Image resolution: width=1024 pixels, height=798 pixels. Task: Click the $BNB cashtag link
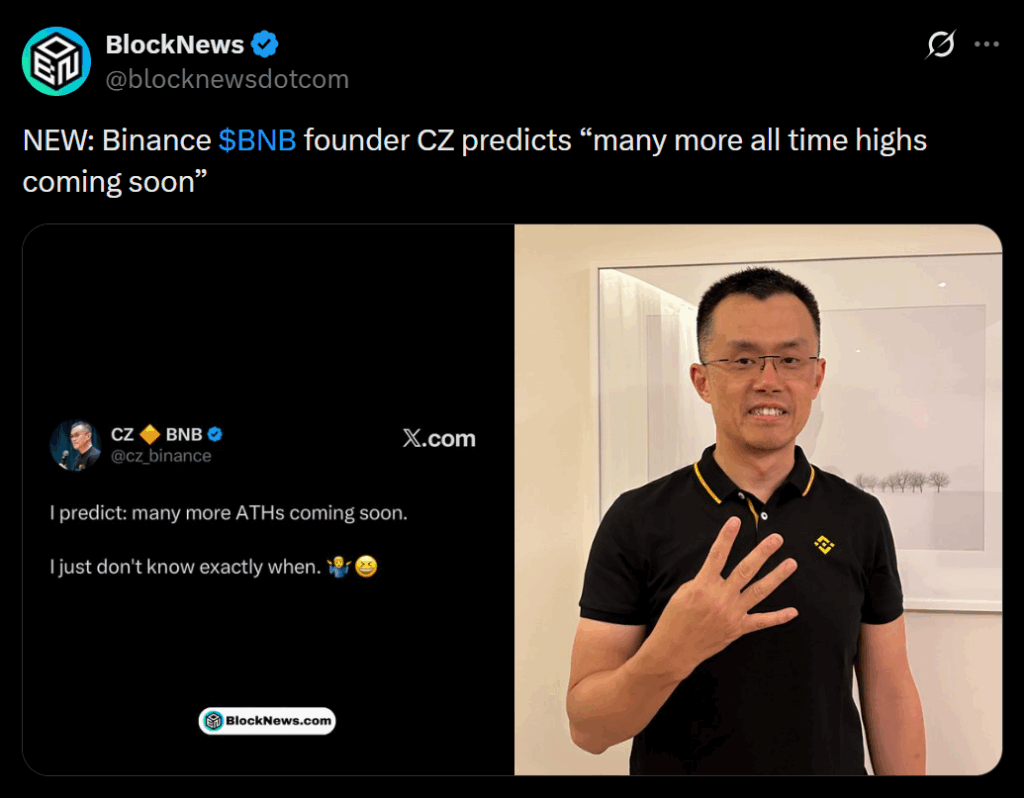pyautogui.click(x=257, y=140)
